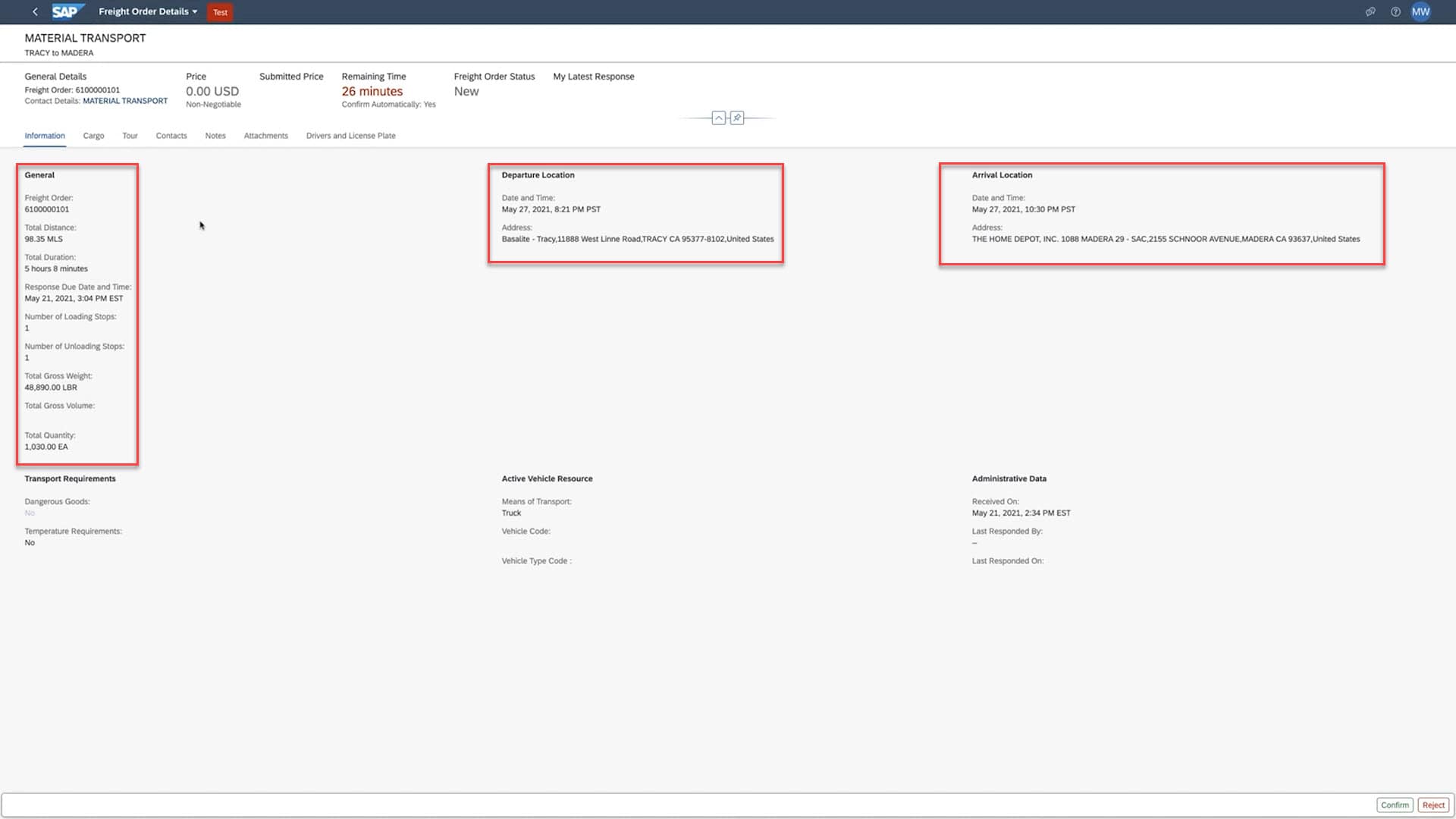Go to the Attachments tab
This screenshot has width=1456, height=819.
(x=265, y=136)
